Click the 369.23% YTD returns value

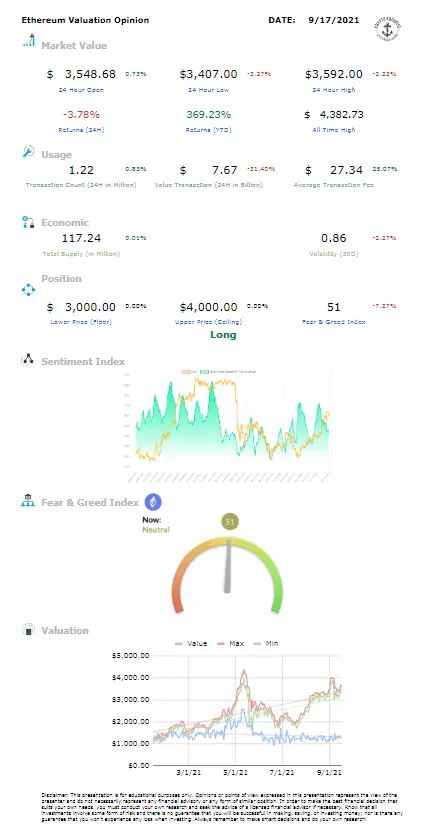209,114
